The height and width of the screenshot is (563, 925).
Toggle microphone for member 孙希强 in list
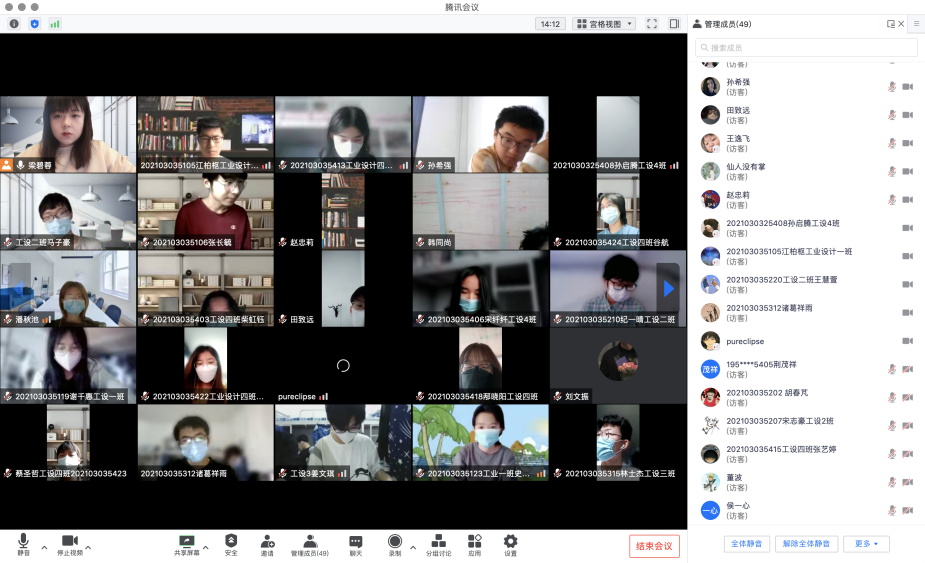click(891, 87)
